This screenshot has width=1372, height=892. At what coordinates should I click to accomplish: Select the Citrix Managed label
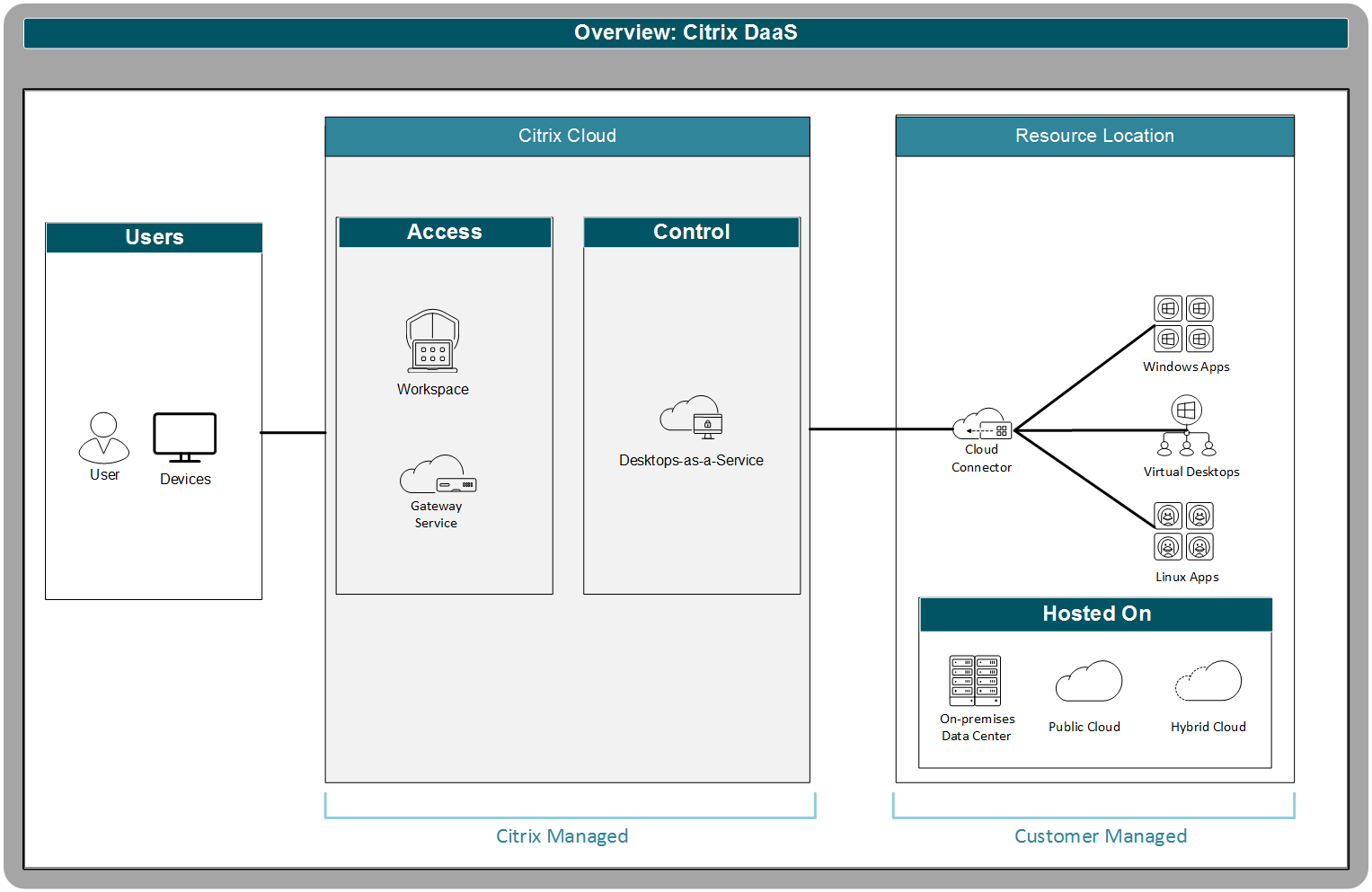tap(562, 836)
